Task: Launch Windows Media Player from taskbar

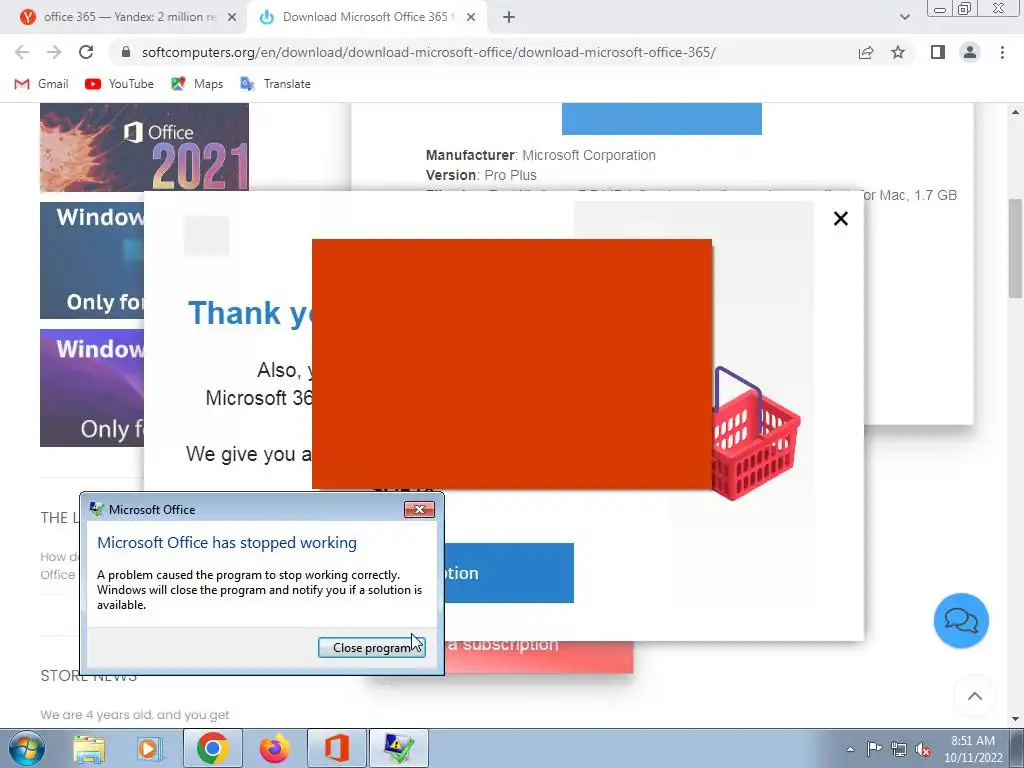Action: (x=149, y=748)
